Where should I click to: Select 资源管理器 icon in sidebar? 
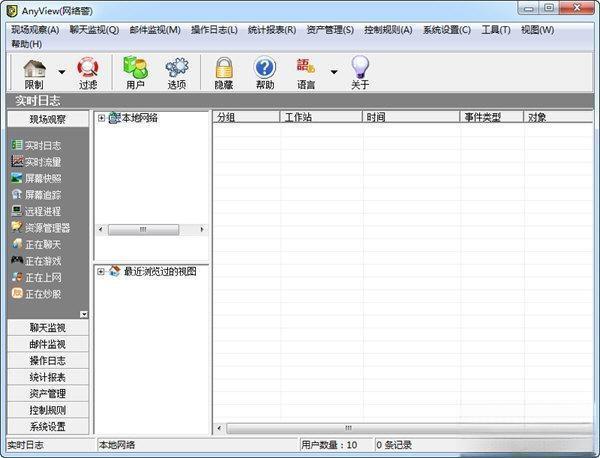pos(17,227)
